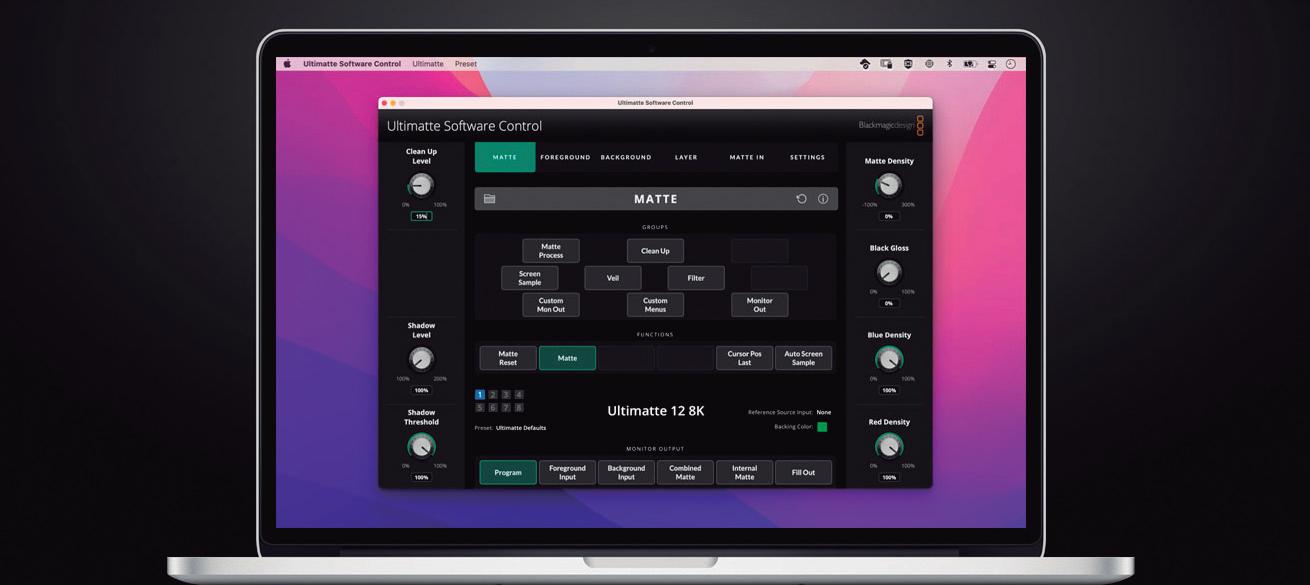Switch to the MATTE IN tab
1310x585 pixels.
pos(747,157)
